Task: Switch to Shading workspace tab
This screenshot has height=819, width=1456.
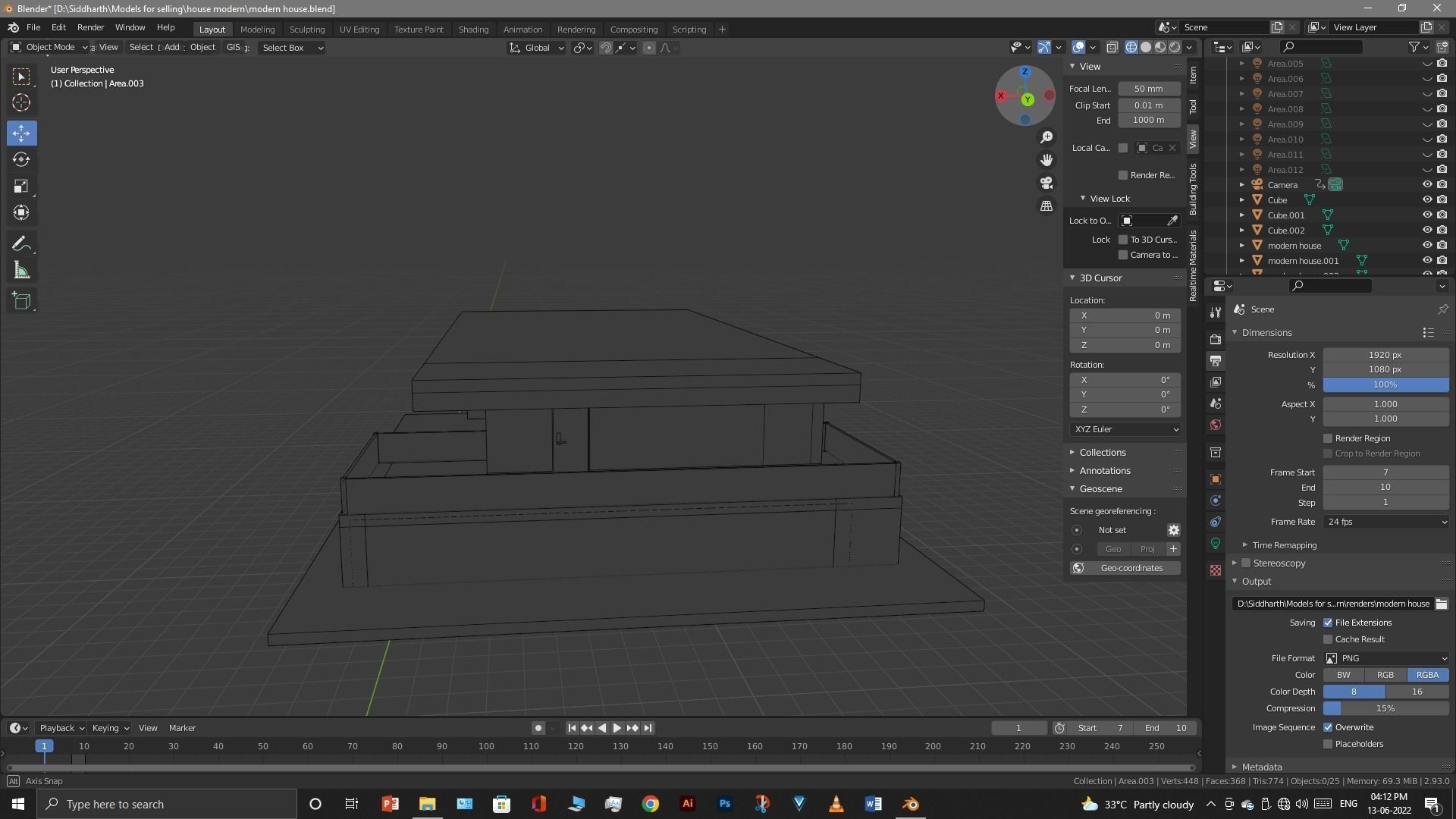Action: tap(473, 29)
